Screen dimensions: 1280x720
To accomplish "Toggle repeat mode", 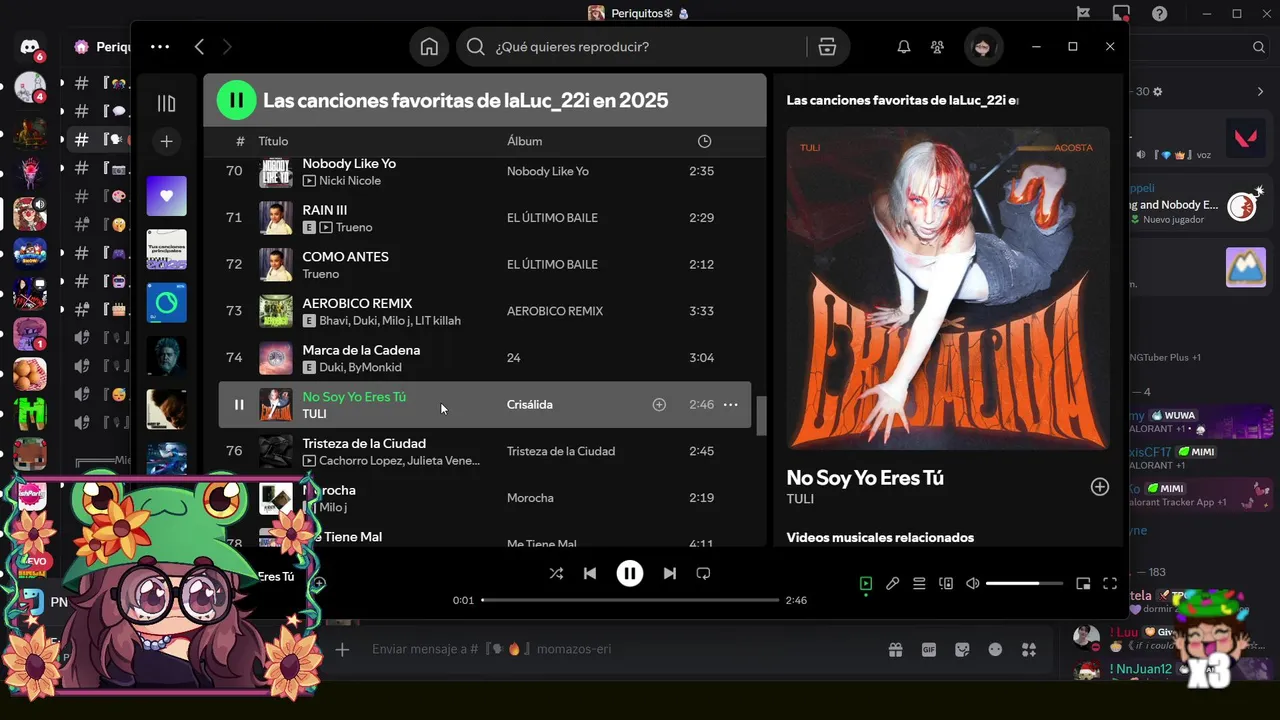I will pos(703,573).
